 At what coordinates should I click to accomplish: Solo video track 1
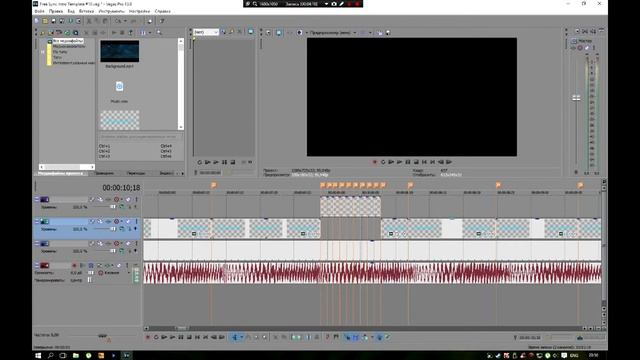136,199
